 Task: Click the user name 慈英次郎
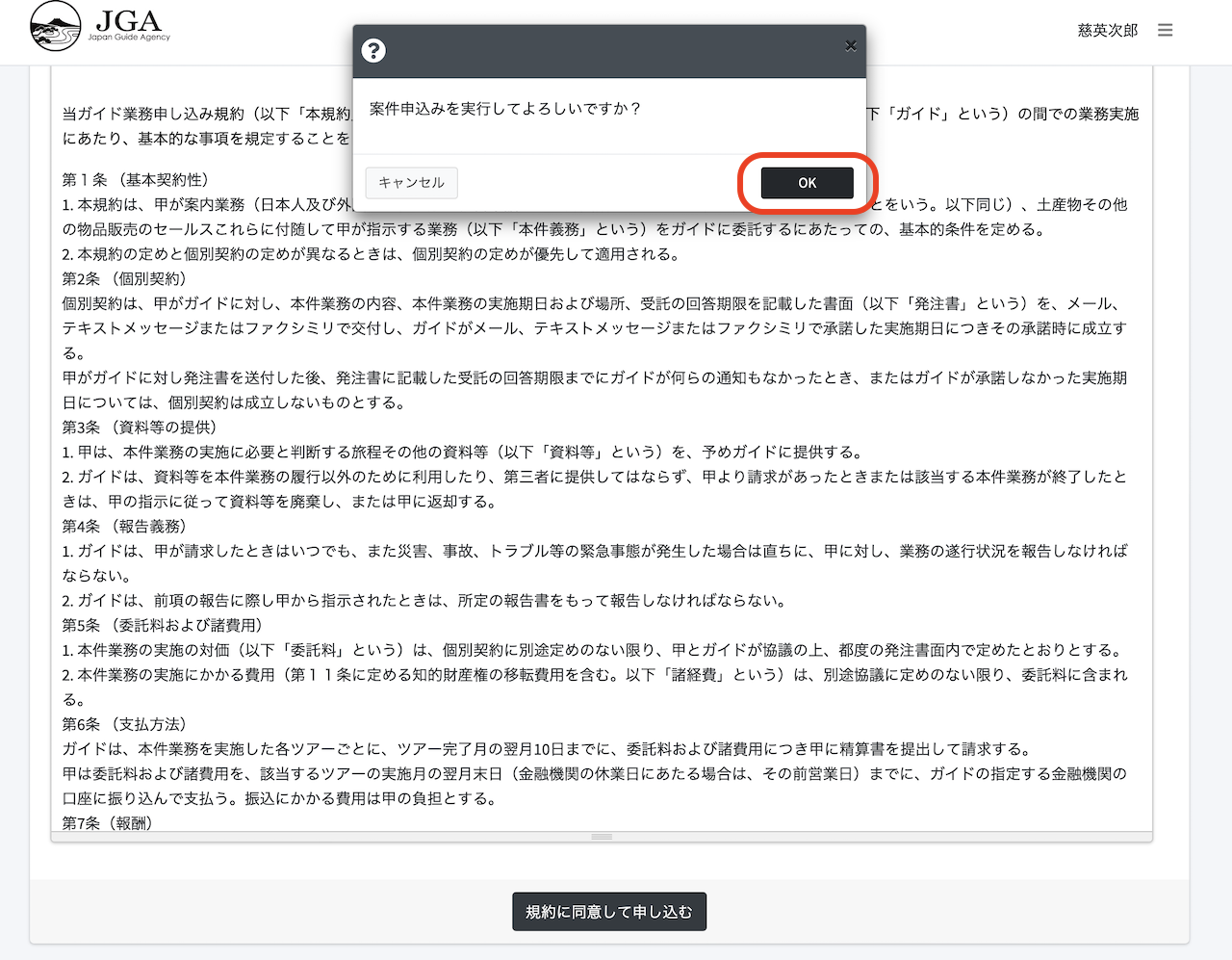[x=1108, y=31]
